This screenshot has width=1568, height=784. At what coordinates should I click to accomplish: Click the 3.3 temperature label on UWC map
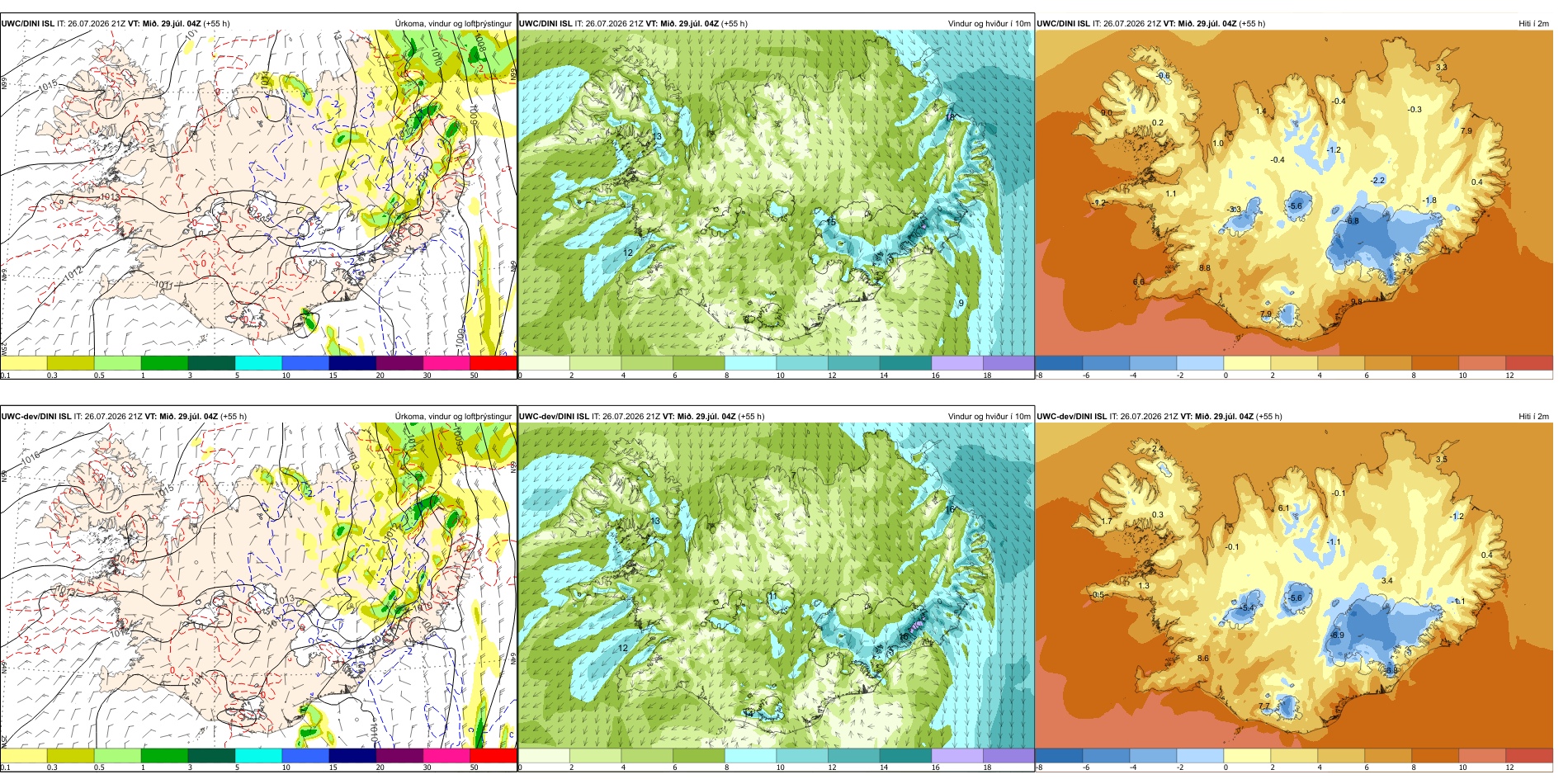(1441, 67)
